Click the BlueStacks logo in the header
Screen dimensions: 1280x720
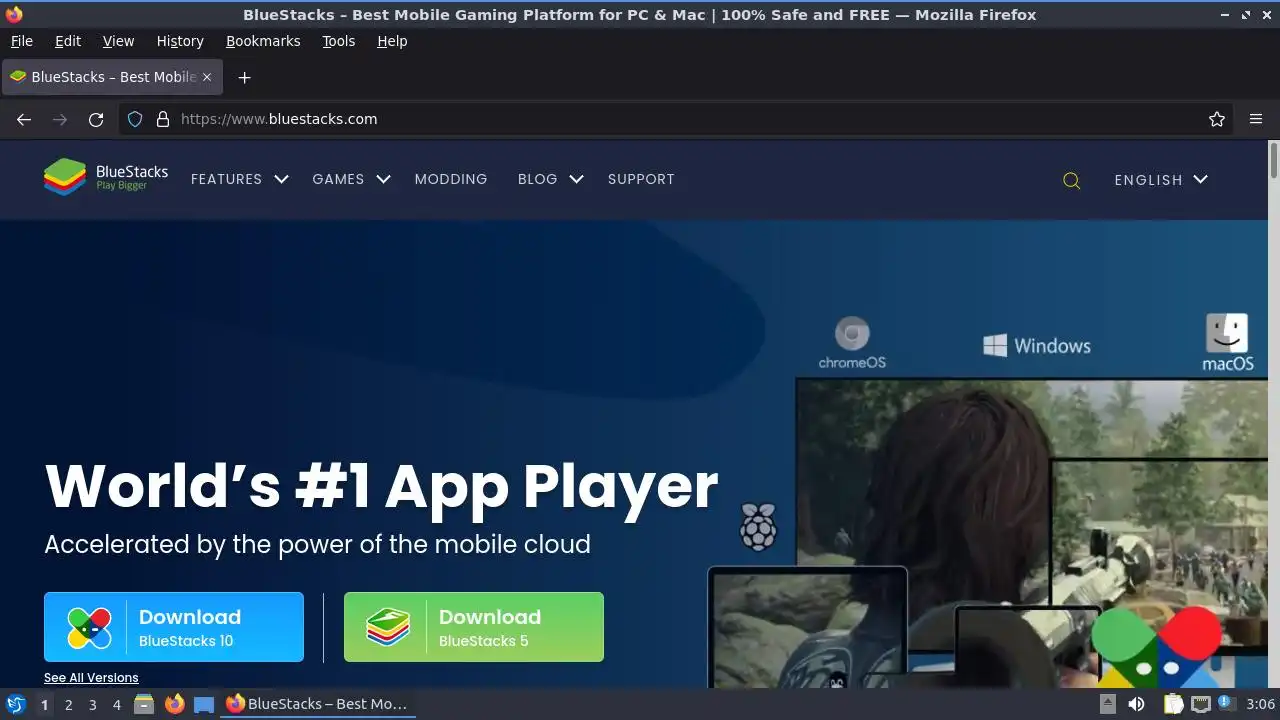point(105,178)
